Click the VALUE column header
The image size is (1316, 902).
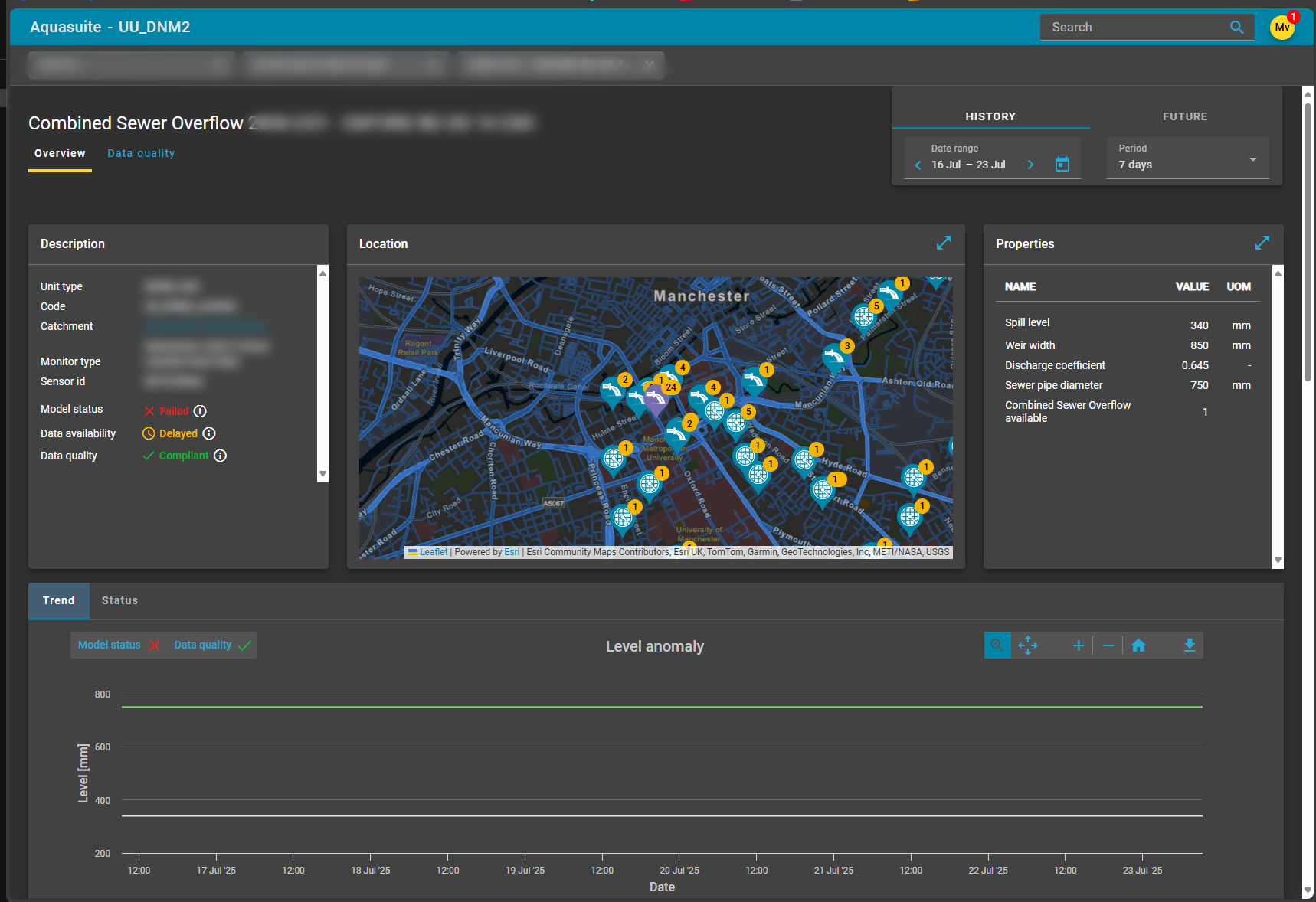[1193, 286]
